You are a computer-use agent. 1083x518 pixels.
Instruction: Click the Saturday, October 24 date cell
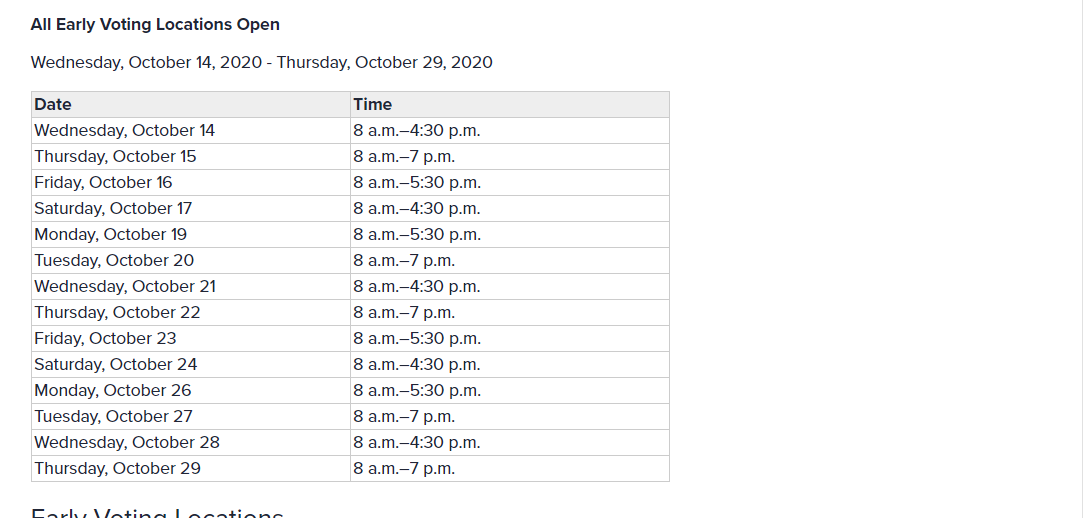click(191, 365)
